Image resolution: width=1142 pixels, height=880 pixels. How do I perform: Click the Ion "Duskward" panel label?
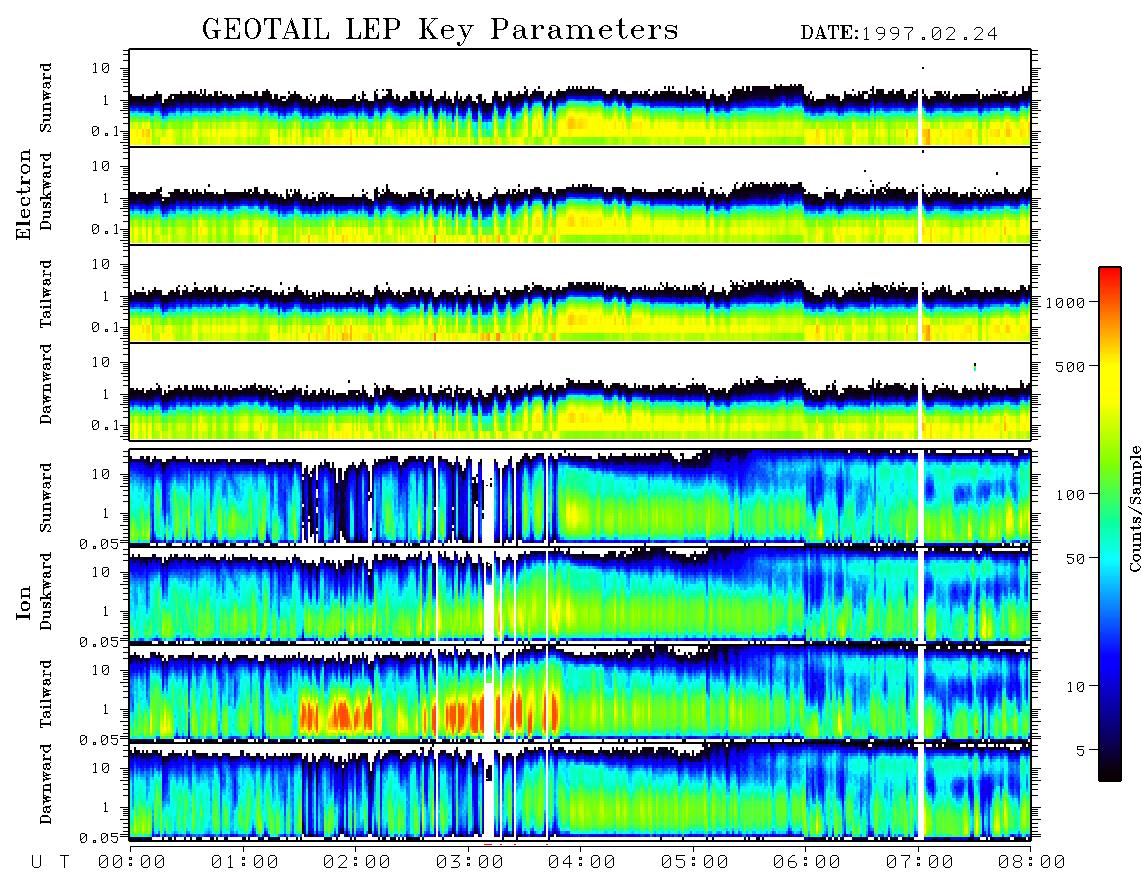46,591
